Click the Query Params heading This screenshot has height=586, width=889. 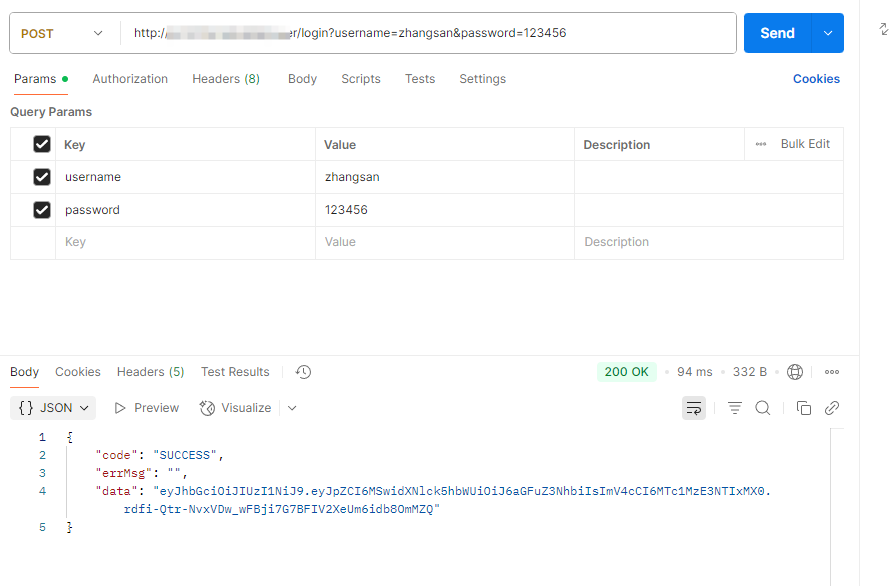click(x=51, y=112)
